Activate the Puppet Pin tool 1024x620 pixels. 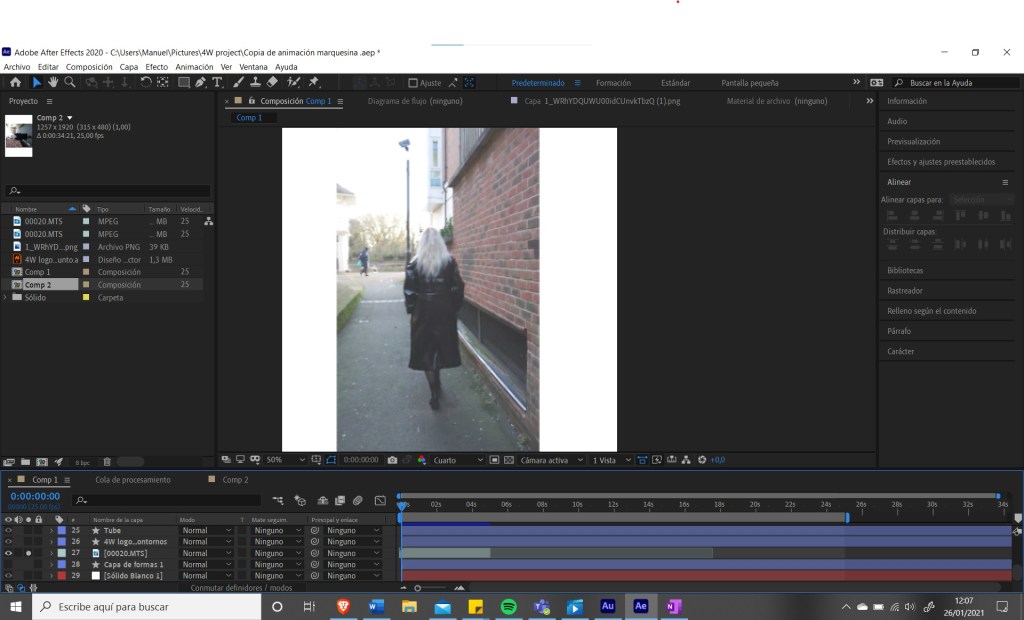click(x=314, y=82)
